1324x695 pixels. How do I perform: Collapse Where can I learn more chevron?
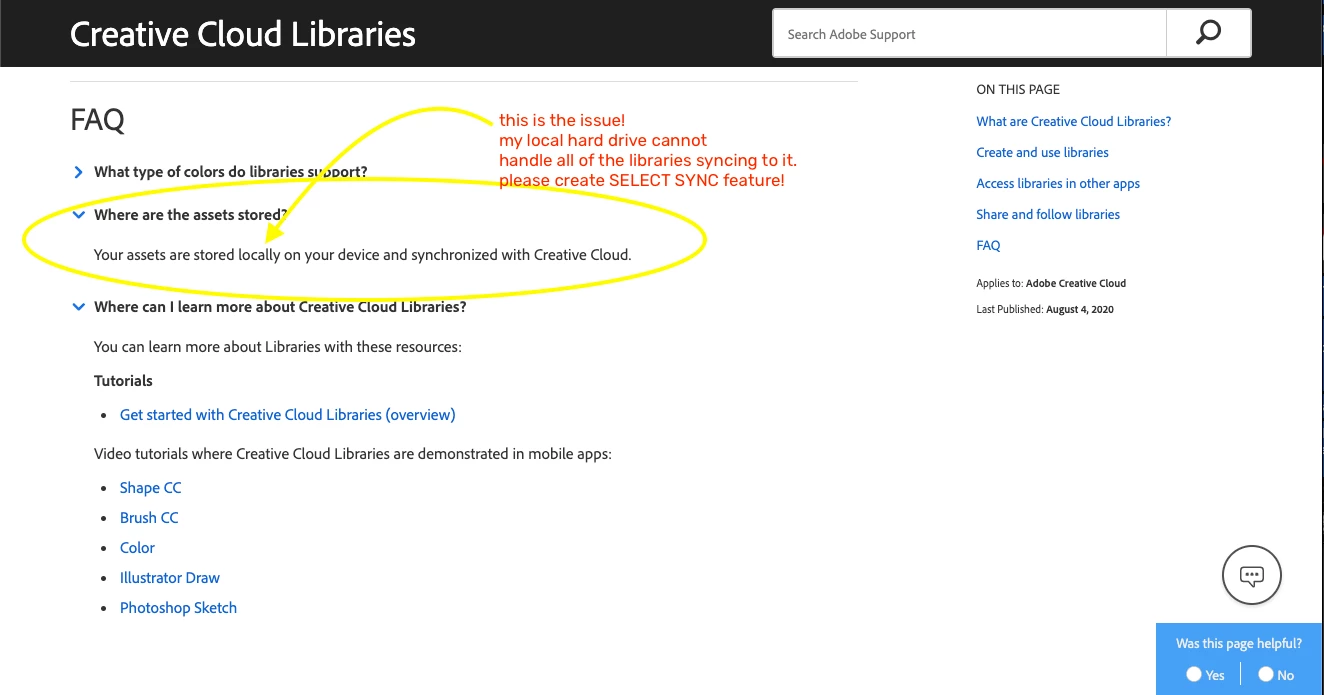point(78,307)
